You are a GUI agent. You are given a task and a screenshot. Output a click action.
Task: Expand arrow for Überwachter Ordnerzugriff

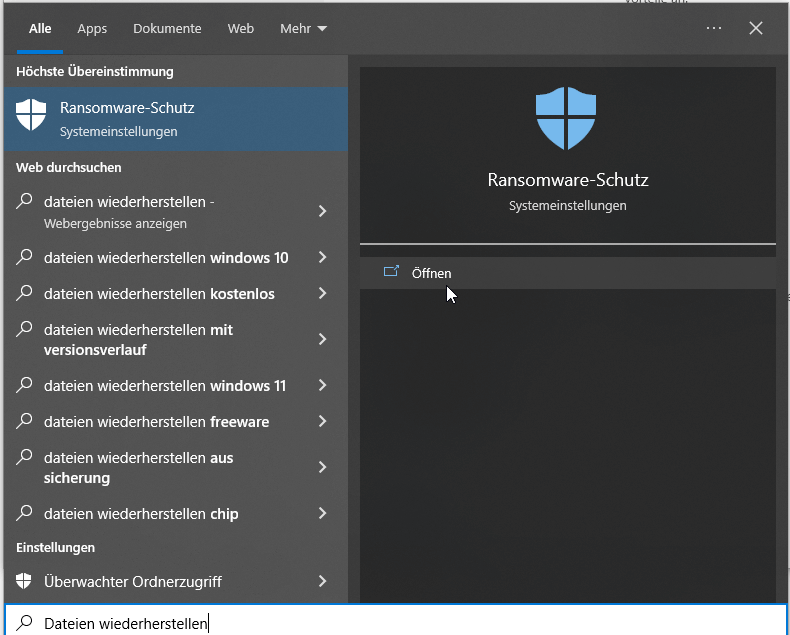pyautogui.click(x=322, y=582)
